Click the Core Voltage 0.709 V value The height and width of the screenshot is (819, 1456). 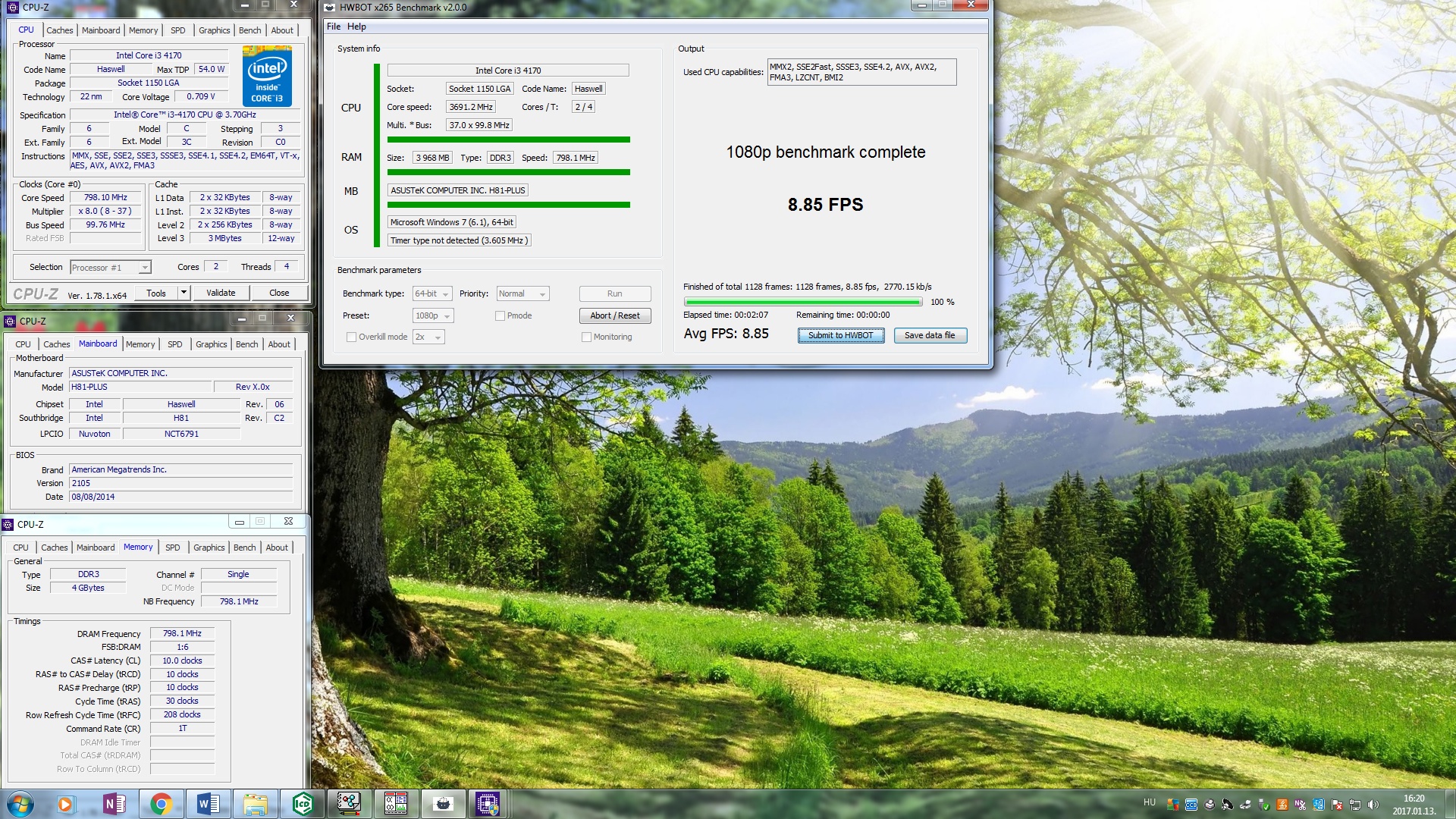(x=200, y=97)
